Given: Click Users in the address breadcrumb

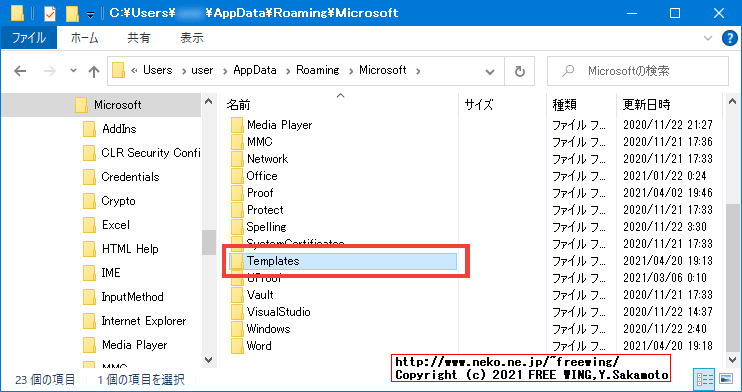Looking at the screenshot, I should coord(158,70).
